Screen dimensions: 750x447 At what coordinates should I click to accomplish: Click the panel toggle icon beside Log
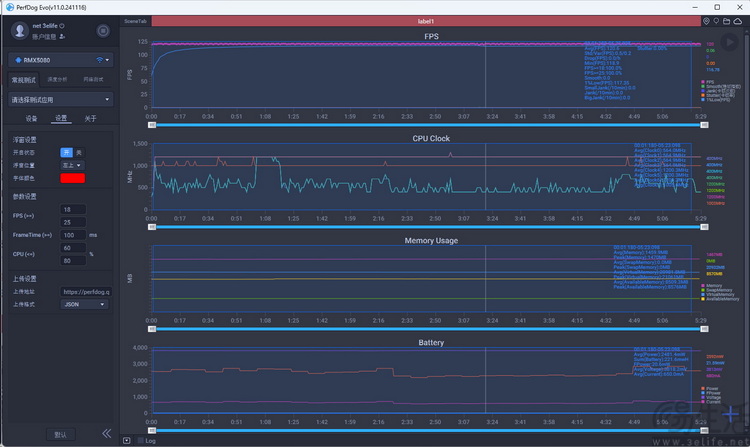pyautogui.click(x=126, y=440)
